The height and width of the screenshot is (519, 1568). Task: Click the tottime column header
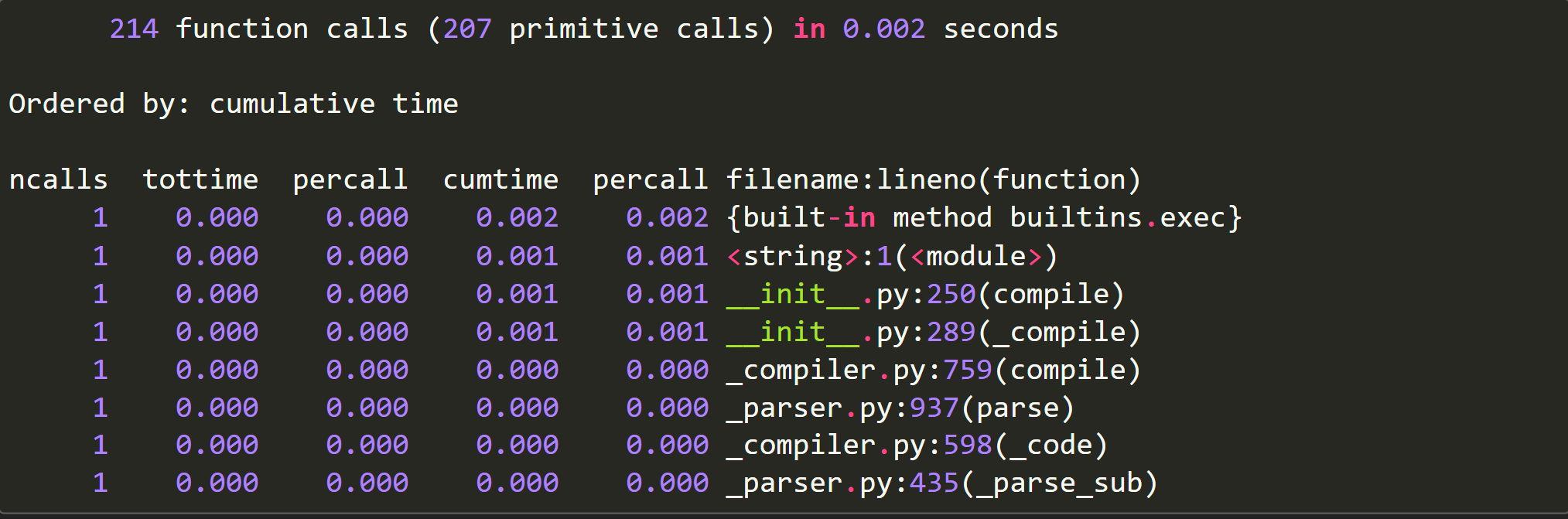tap(200, 180)
